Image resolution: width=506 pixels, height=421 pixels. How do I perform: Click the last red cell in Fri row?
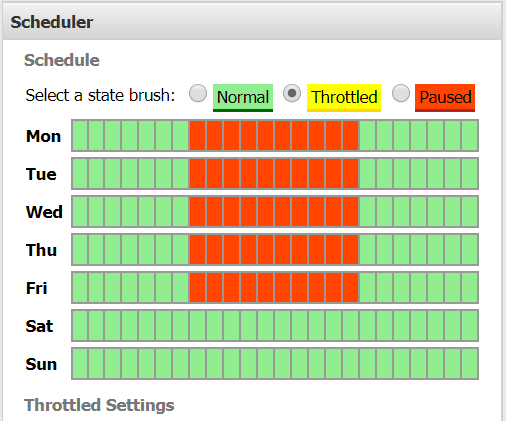pos(350,288)
